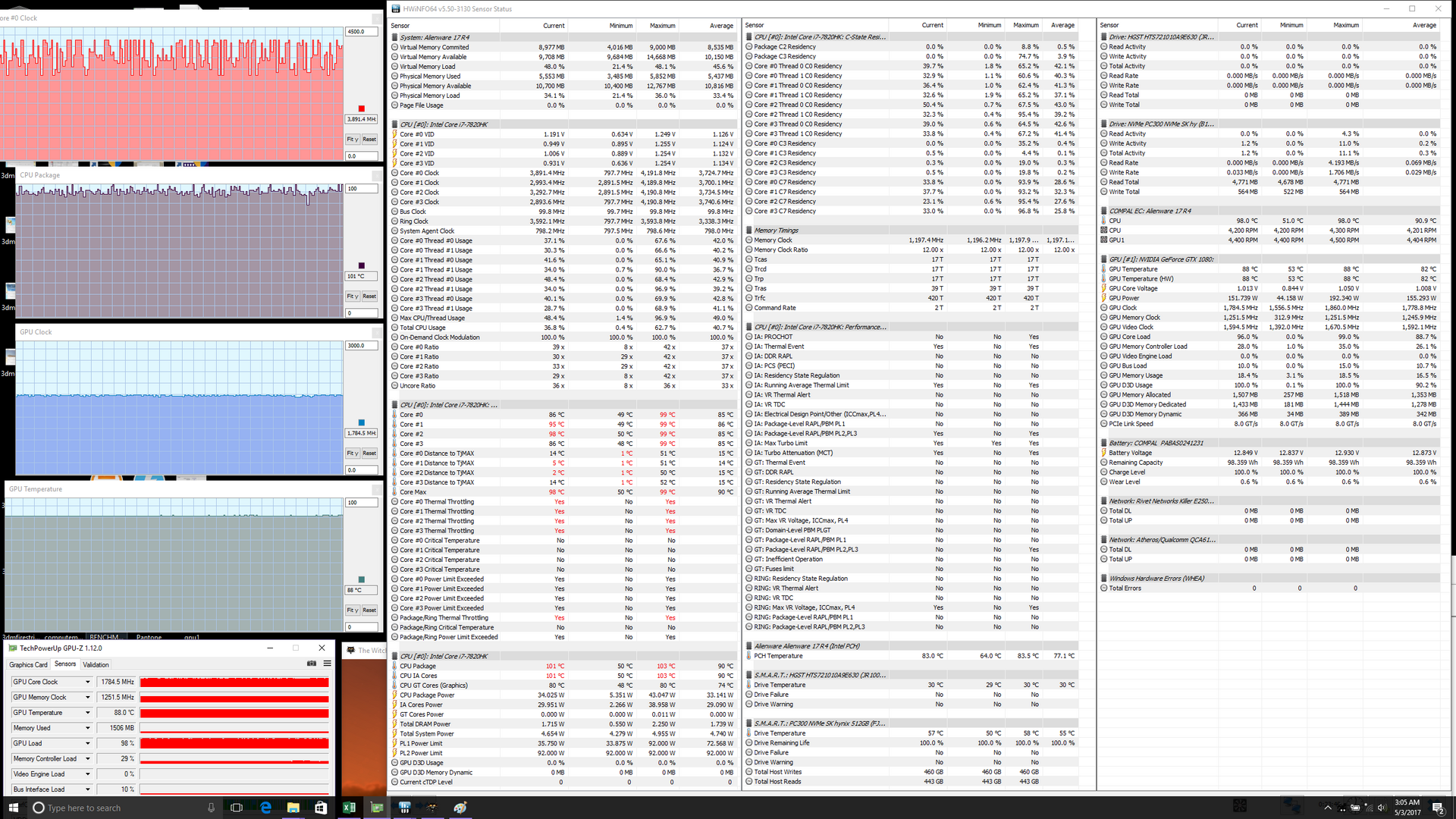1456x819 pixels.
Task: Click the Paint palette taskbar icon
Action: (460, 808)
